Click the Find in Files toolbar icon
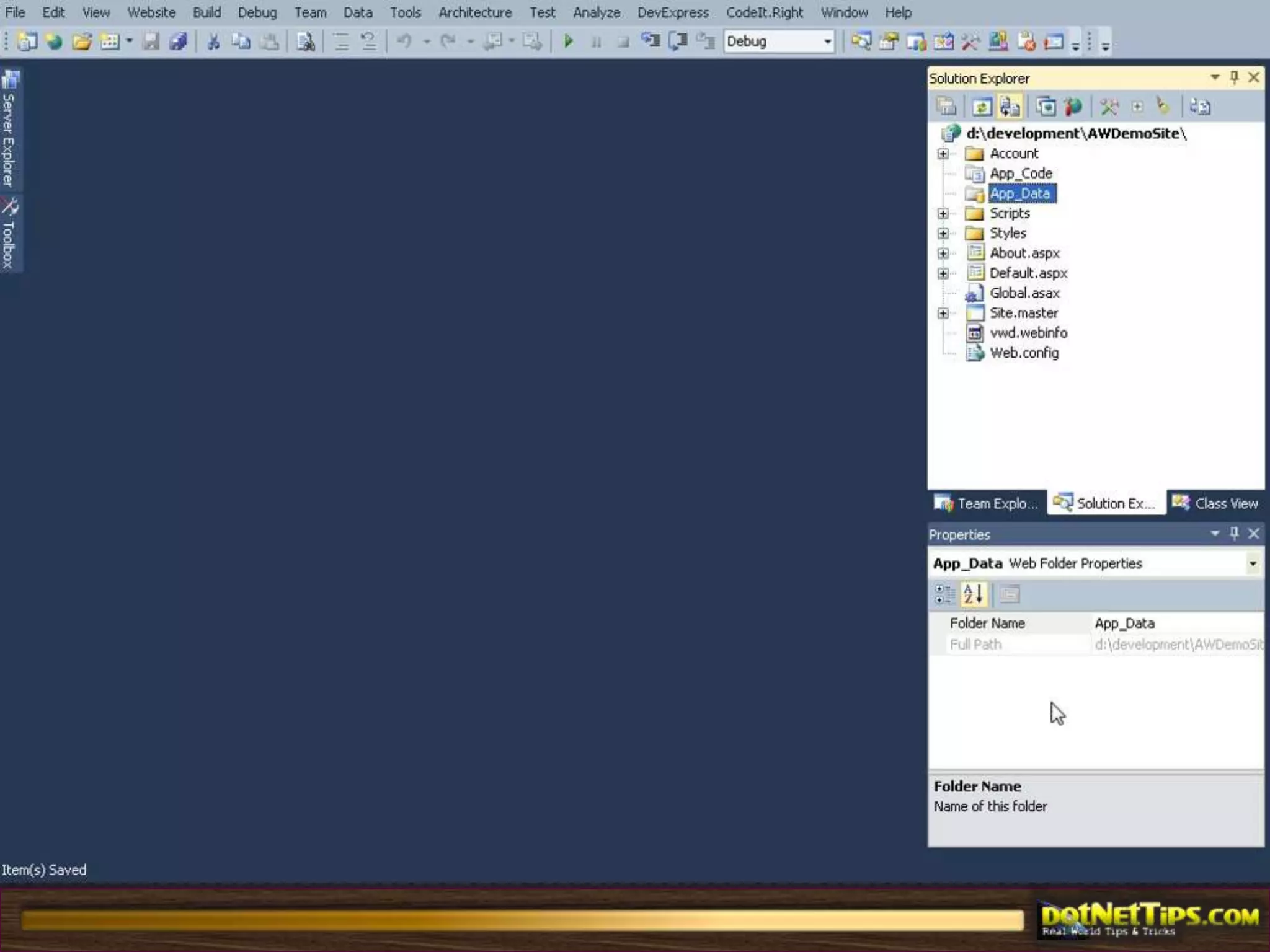 tap(305, 42)
